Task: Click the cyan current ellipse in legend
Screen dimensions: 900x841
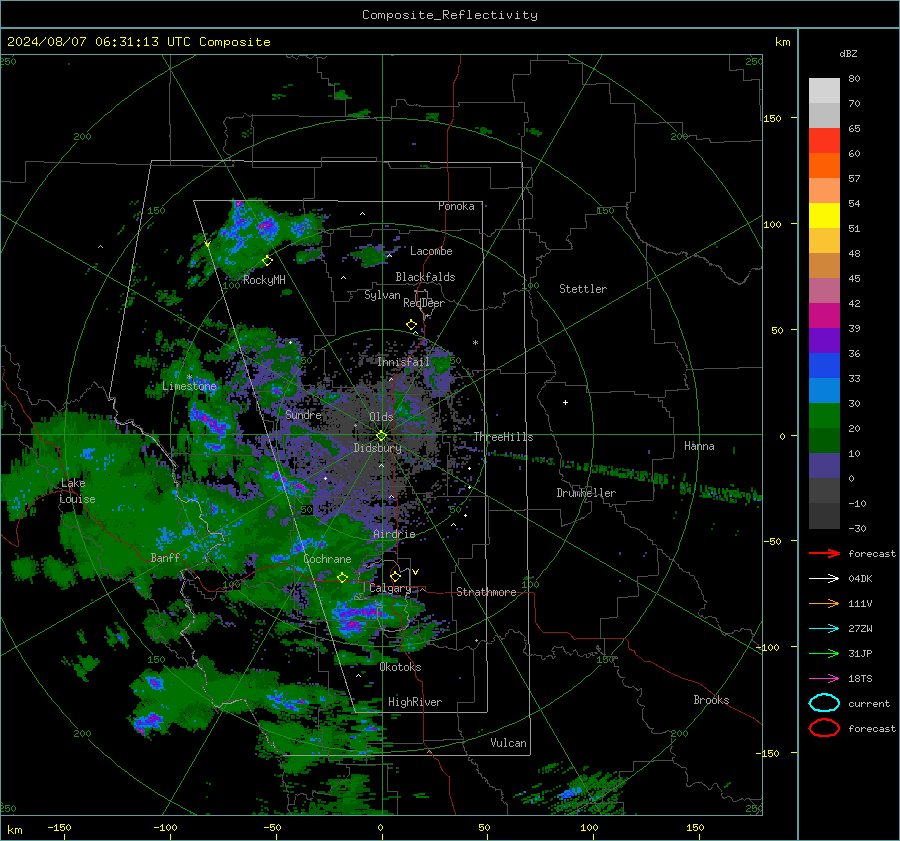Action: click(x=824, y=703)
